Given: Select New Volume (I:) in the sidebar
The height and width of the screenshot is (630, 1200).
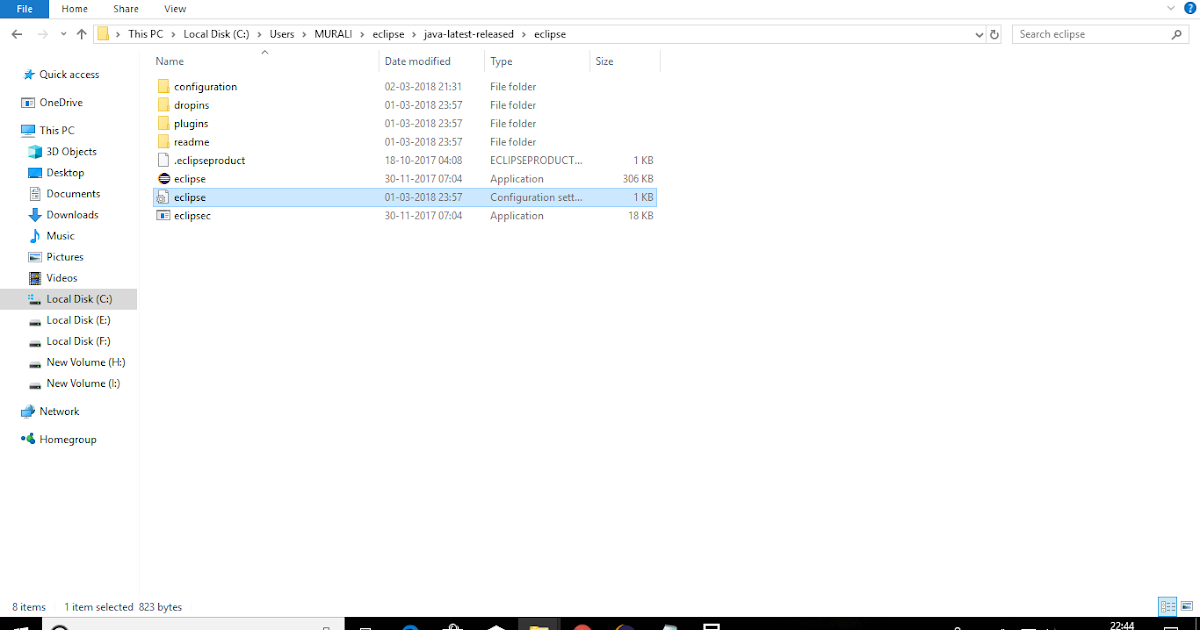Looking at the screenshot, I should [83, 383].
